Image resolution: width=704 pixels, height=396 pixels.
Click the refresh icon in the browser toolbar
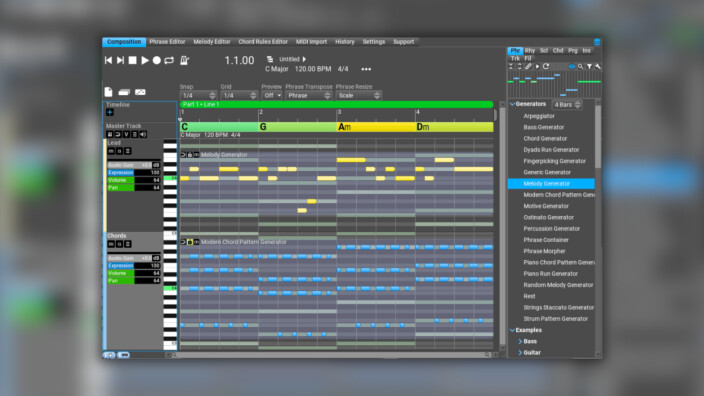pos(546,66)
